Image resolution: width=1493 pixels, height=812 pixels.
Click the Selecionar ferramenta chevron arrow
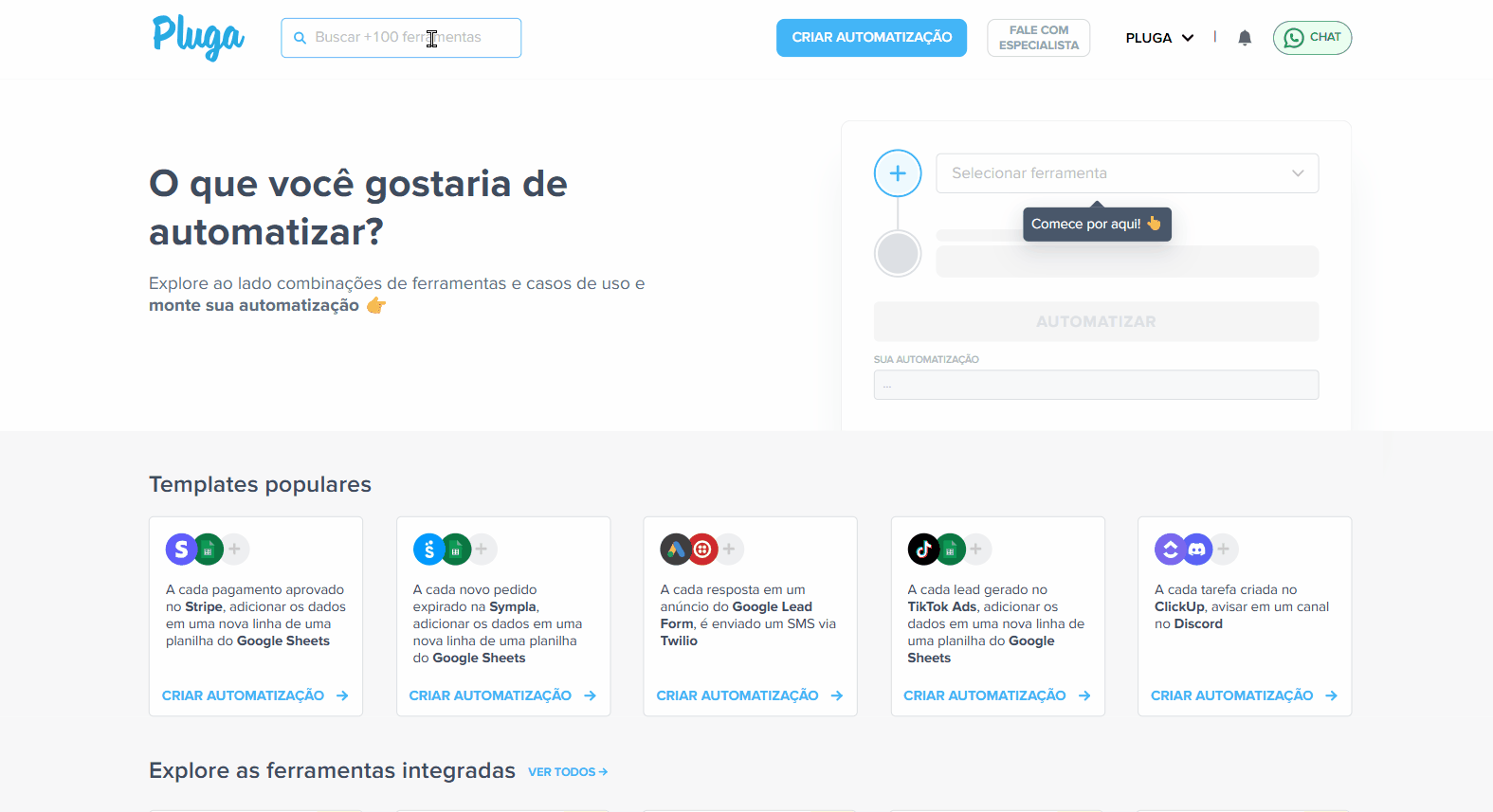tap(1298, 173)
